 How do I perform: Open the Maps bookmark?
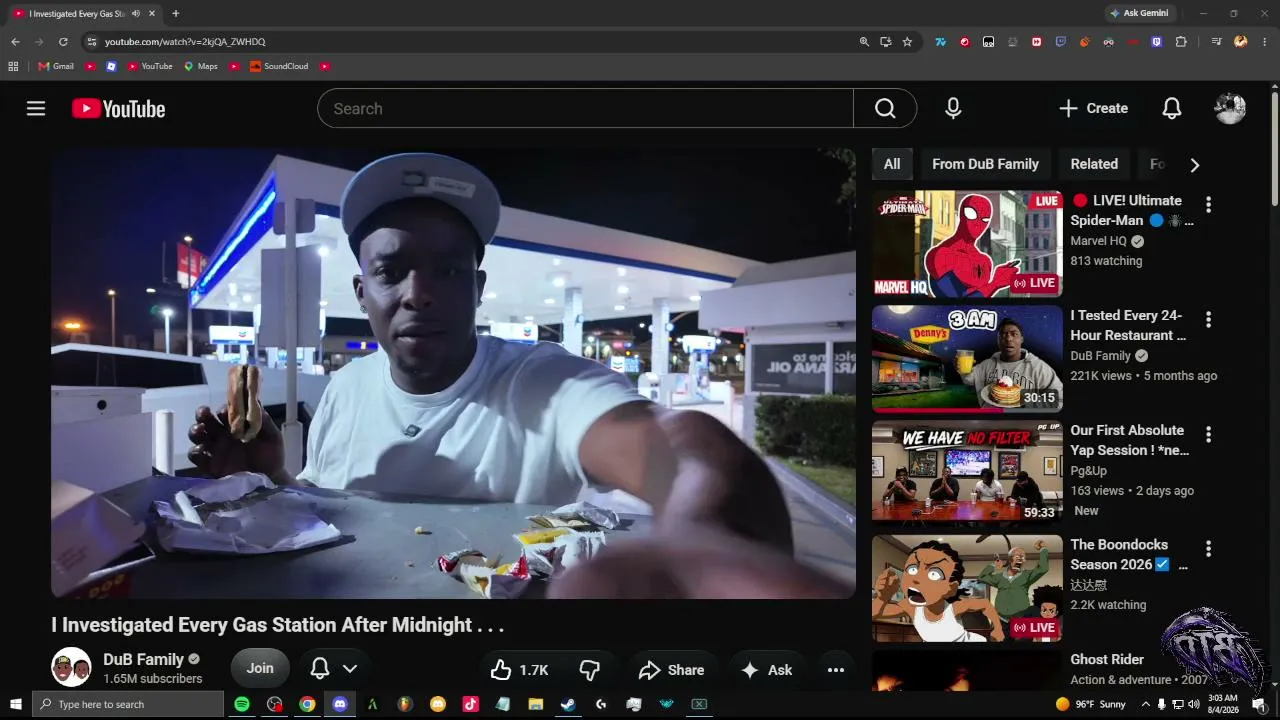[201, 66]
